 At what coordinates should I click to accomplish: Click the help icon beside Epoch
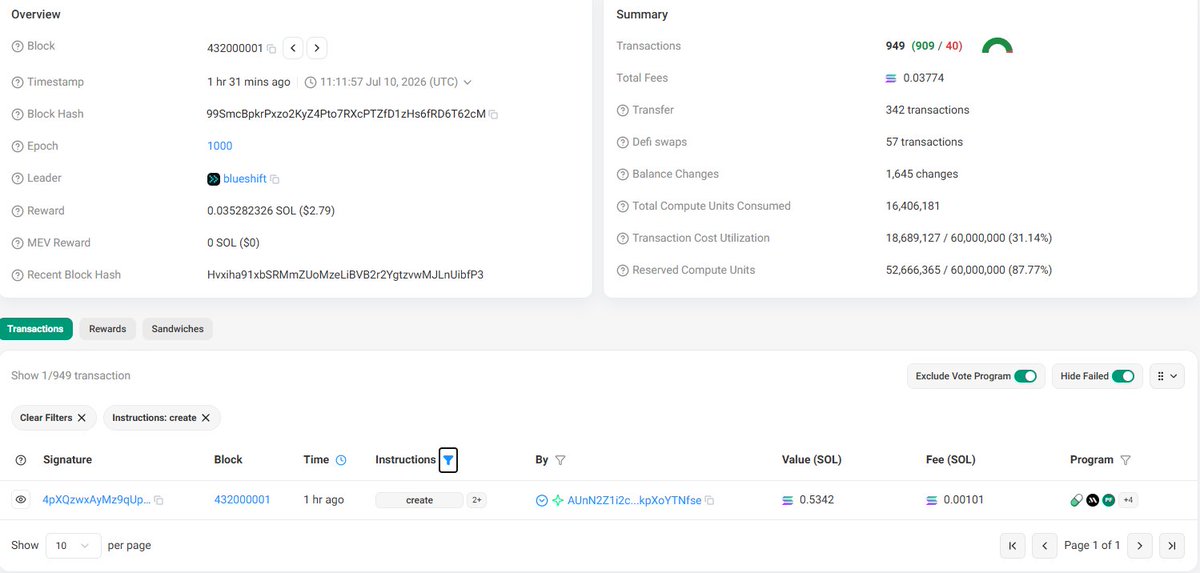pos(17,146)
